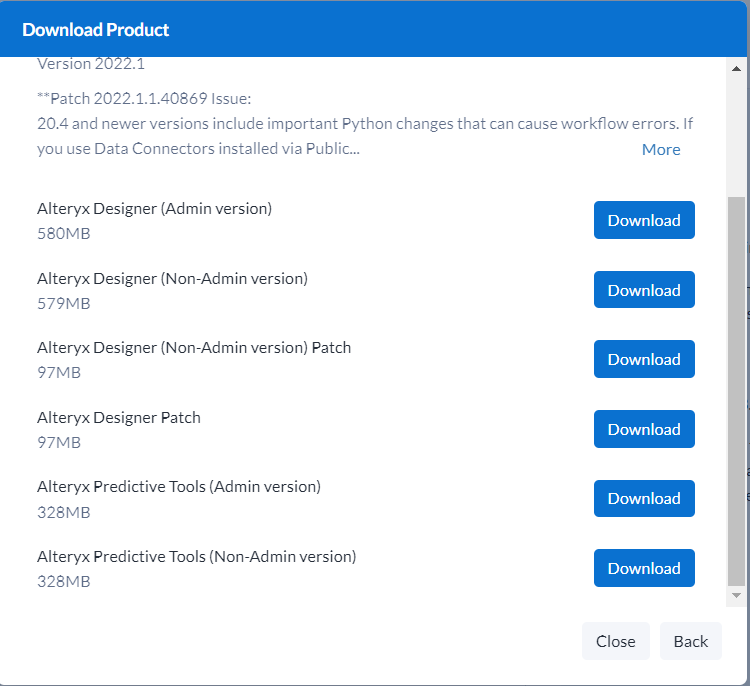
Task: Click the 579MB file size text
Action: [x=64, y=304]
